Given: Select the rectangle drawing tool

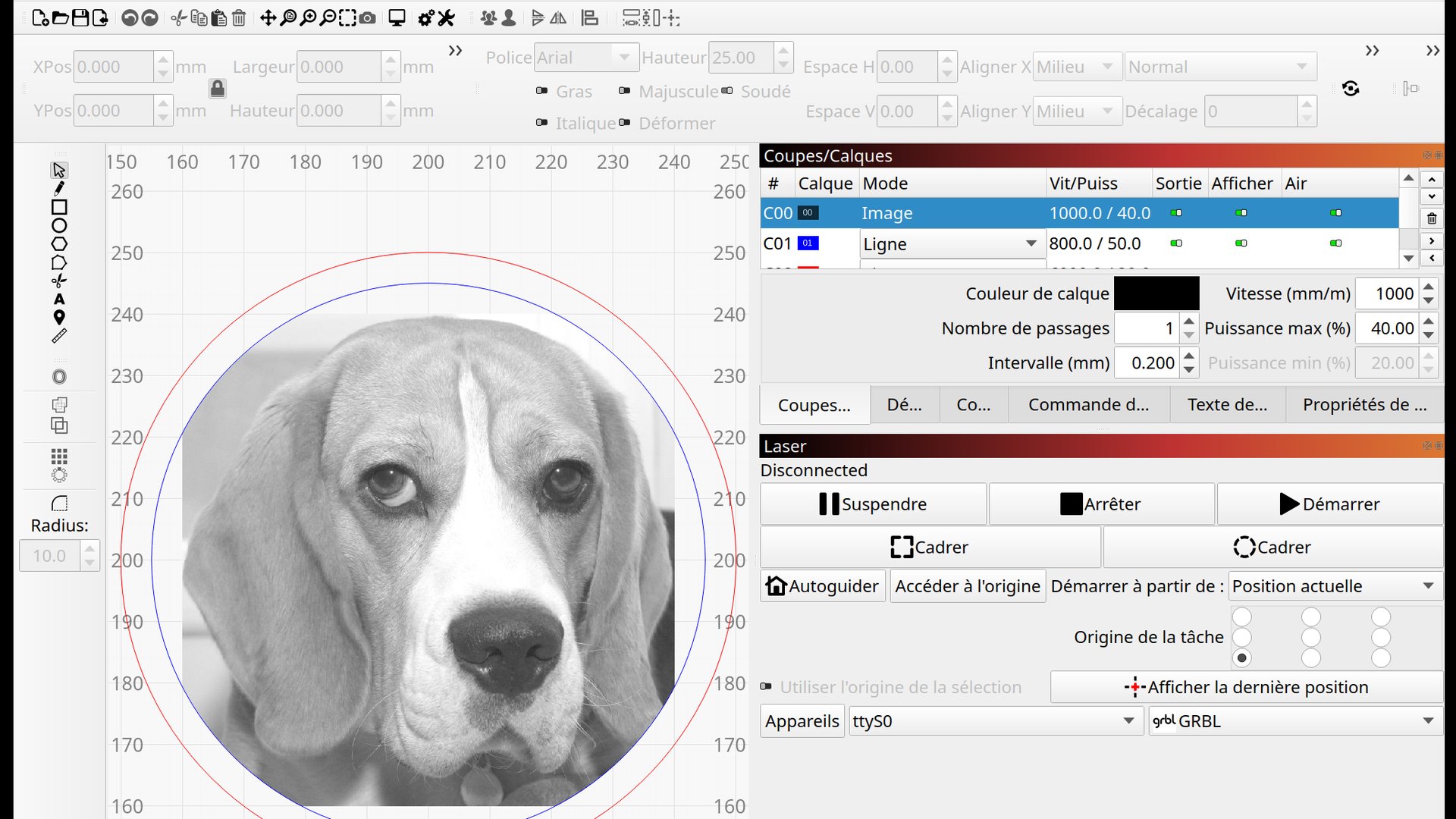Looking at the screenshot, I should click(59, 207).
